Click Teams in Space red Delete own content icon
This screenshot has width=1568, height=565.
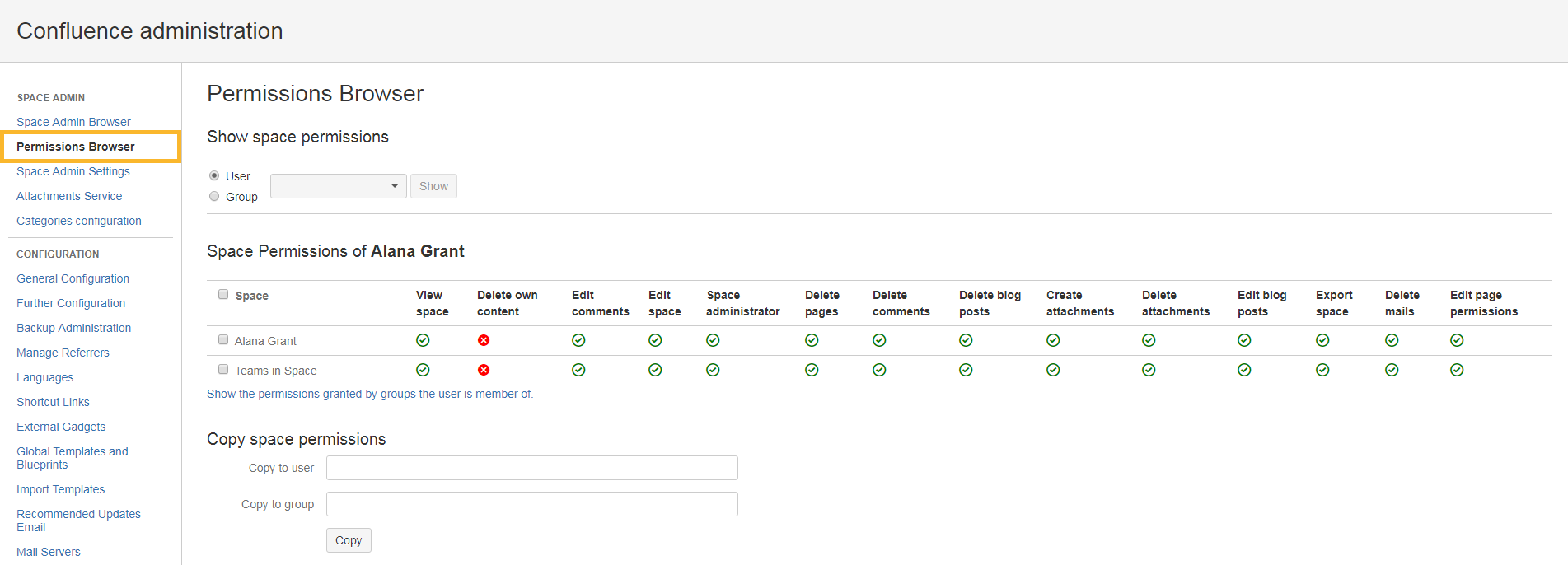[484, 370]
